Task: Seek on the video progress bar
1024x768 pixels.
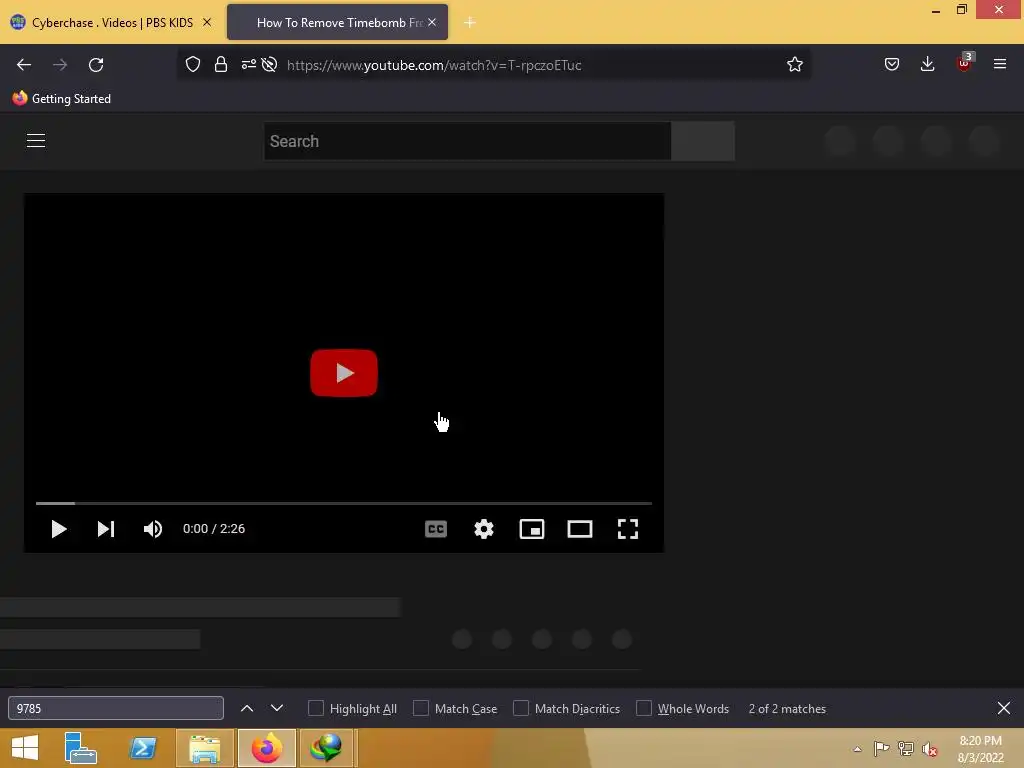Action: (344, 504)
